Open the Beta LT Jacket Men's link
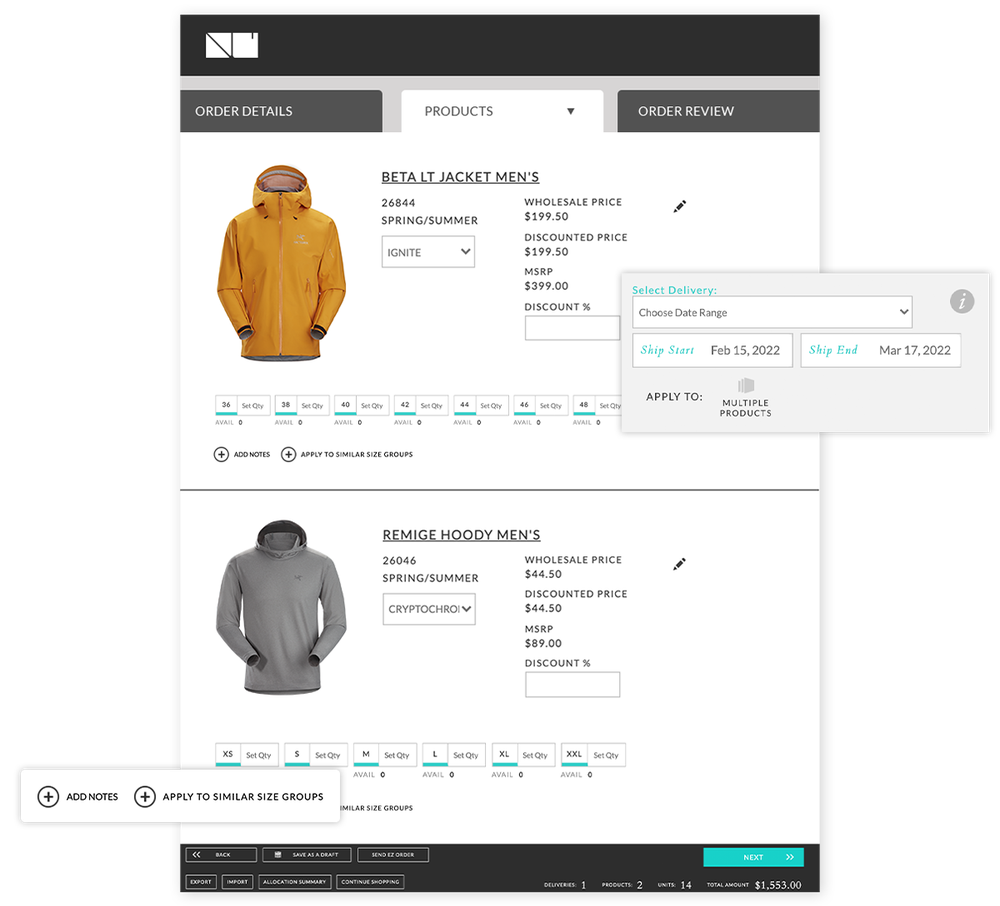The image size is (1000, 906). point(460,177)
